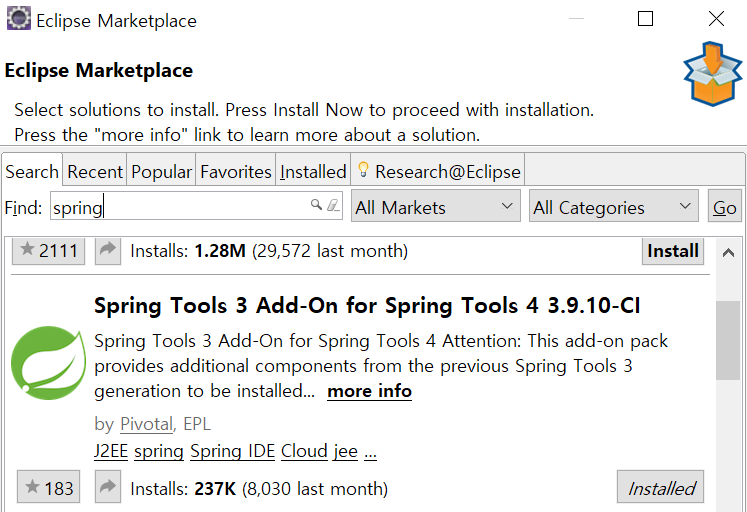Open the Pivotal author link
The height and width of the screenshot is (512, 747).
click(x=146, y=424)
